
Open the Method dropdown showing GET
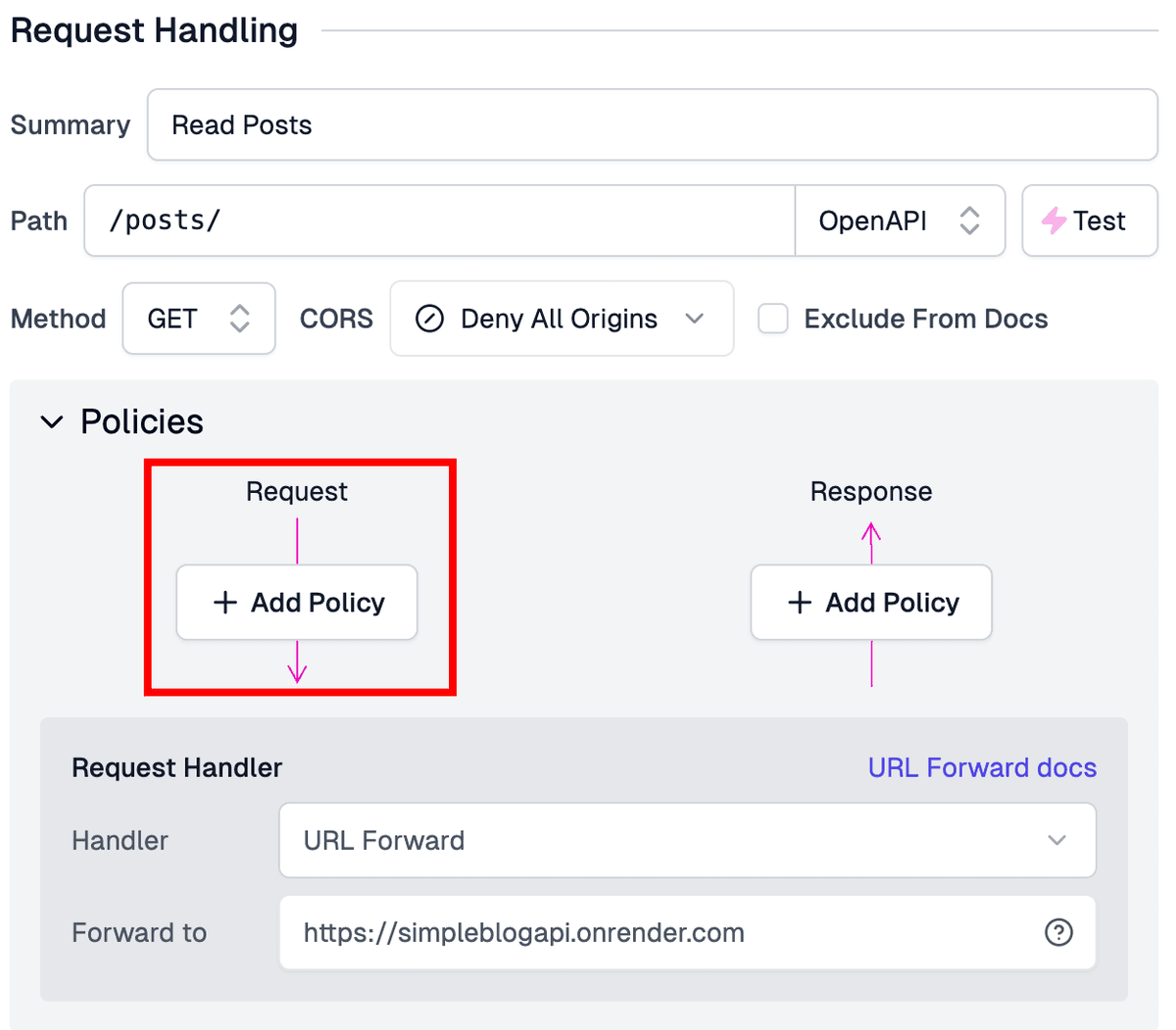point(198,319)
